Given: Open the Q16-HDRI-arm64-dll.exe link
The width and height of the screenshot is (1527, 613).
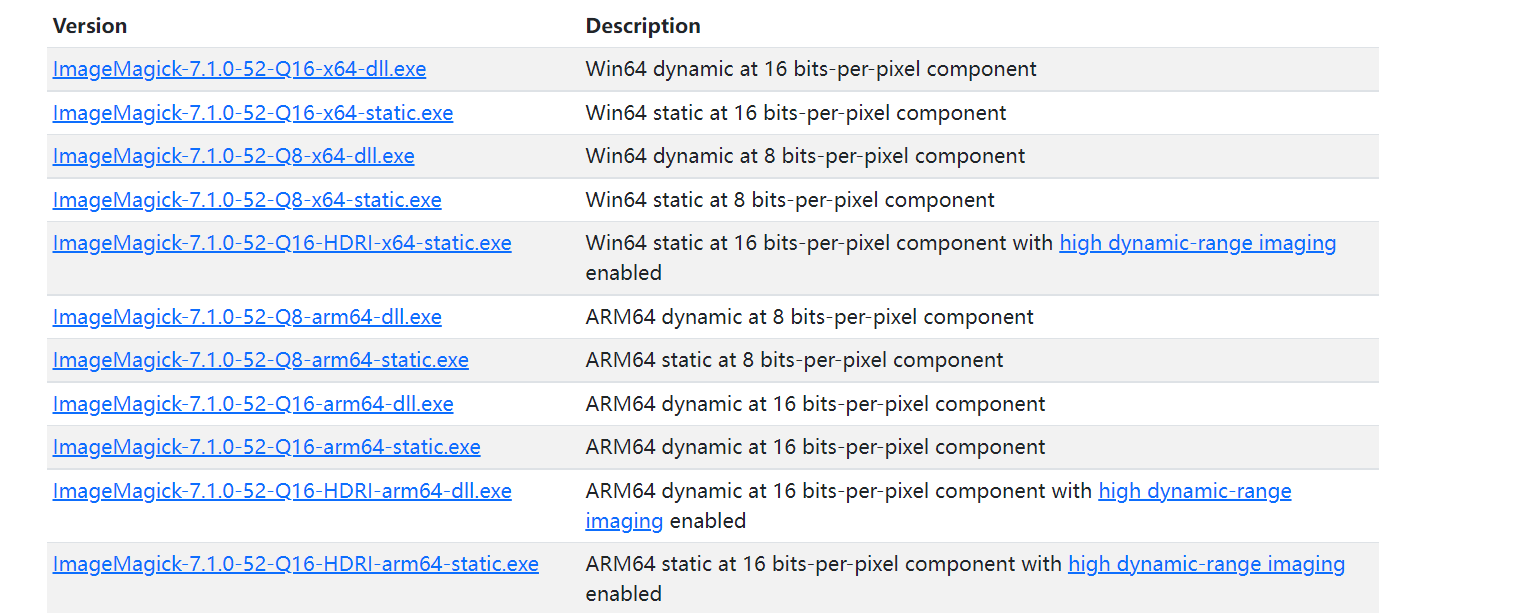Looking at the screenshot, I should (282, 491).
